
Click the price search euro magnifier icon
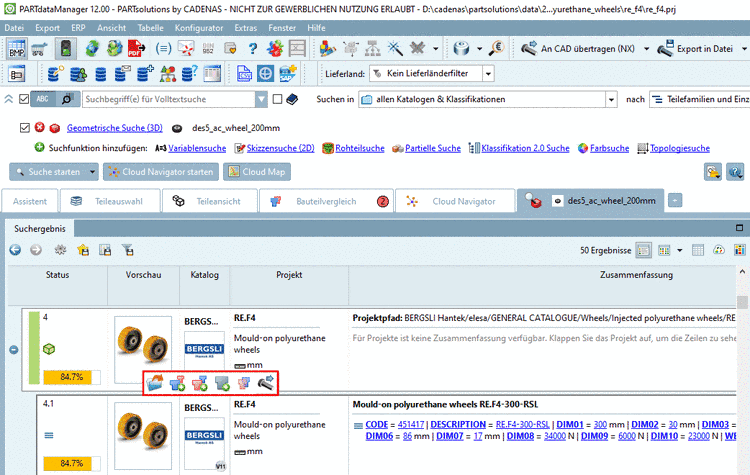[496, 48]
